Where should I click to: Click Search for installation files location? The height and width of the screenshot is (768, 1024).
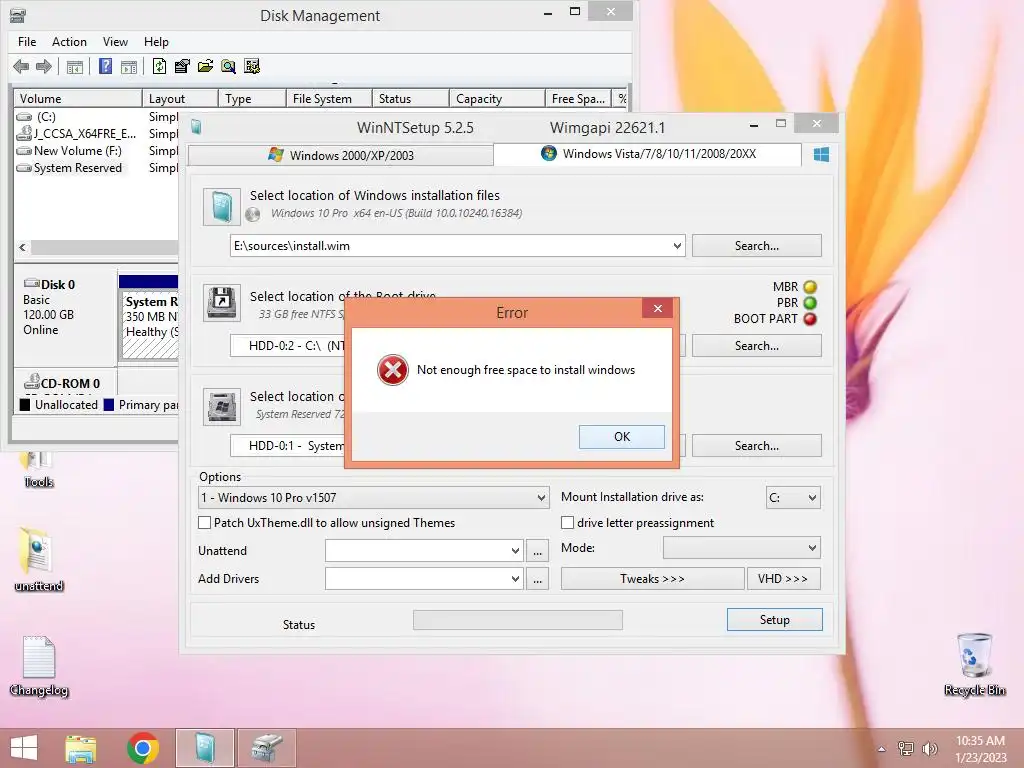pos(756,246)
